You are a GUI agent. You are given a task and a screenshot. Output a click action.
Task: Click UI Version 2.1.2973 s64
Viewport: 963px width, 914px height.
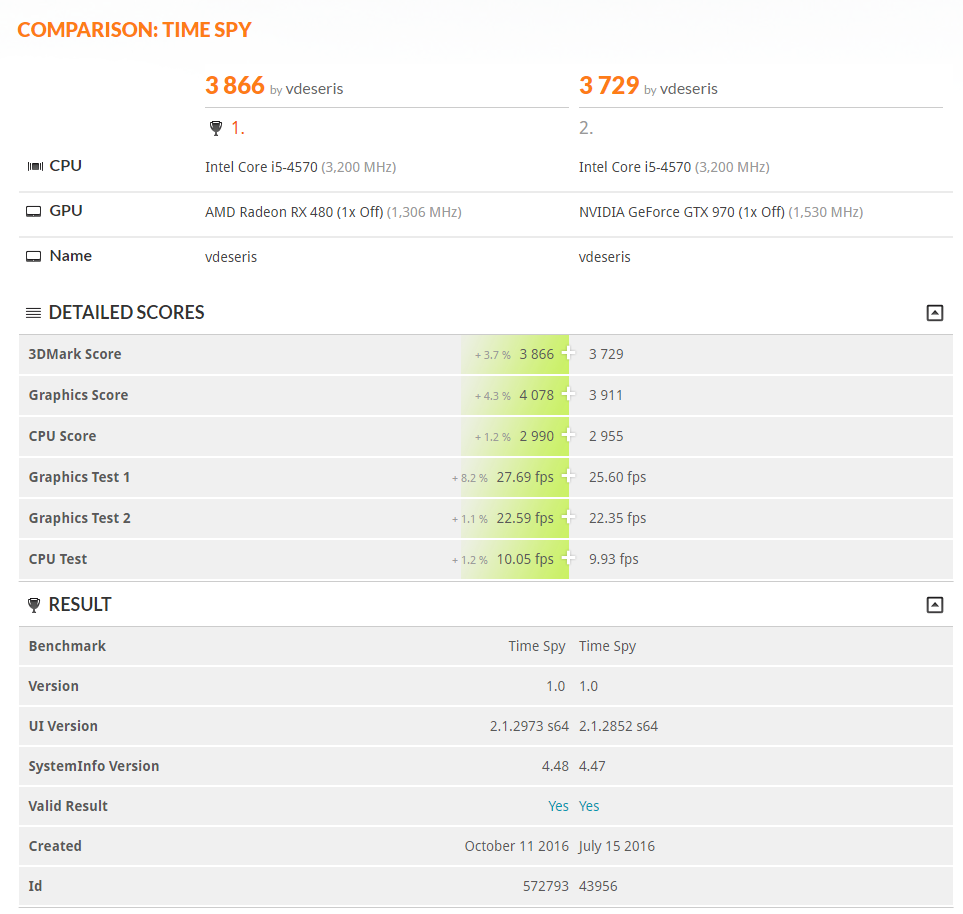[x=529, y=726]
